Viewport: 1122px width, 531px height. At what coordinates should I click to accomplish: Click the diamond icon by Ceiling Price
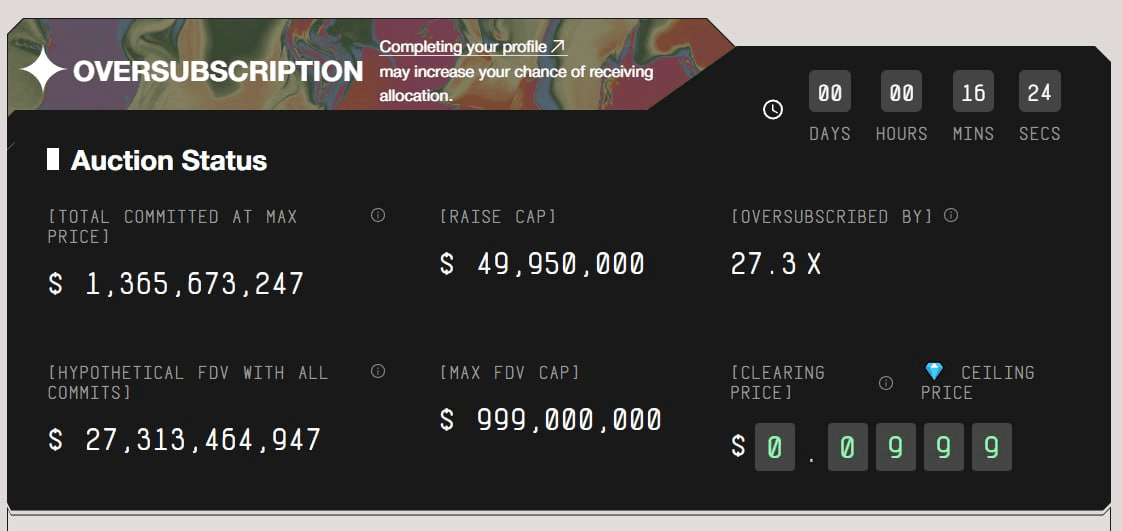tap(934, 372)
